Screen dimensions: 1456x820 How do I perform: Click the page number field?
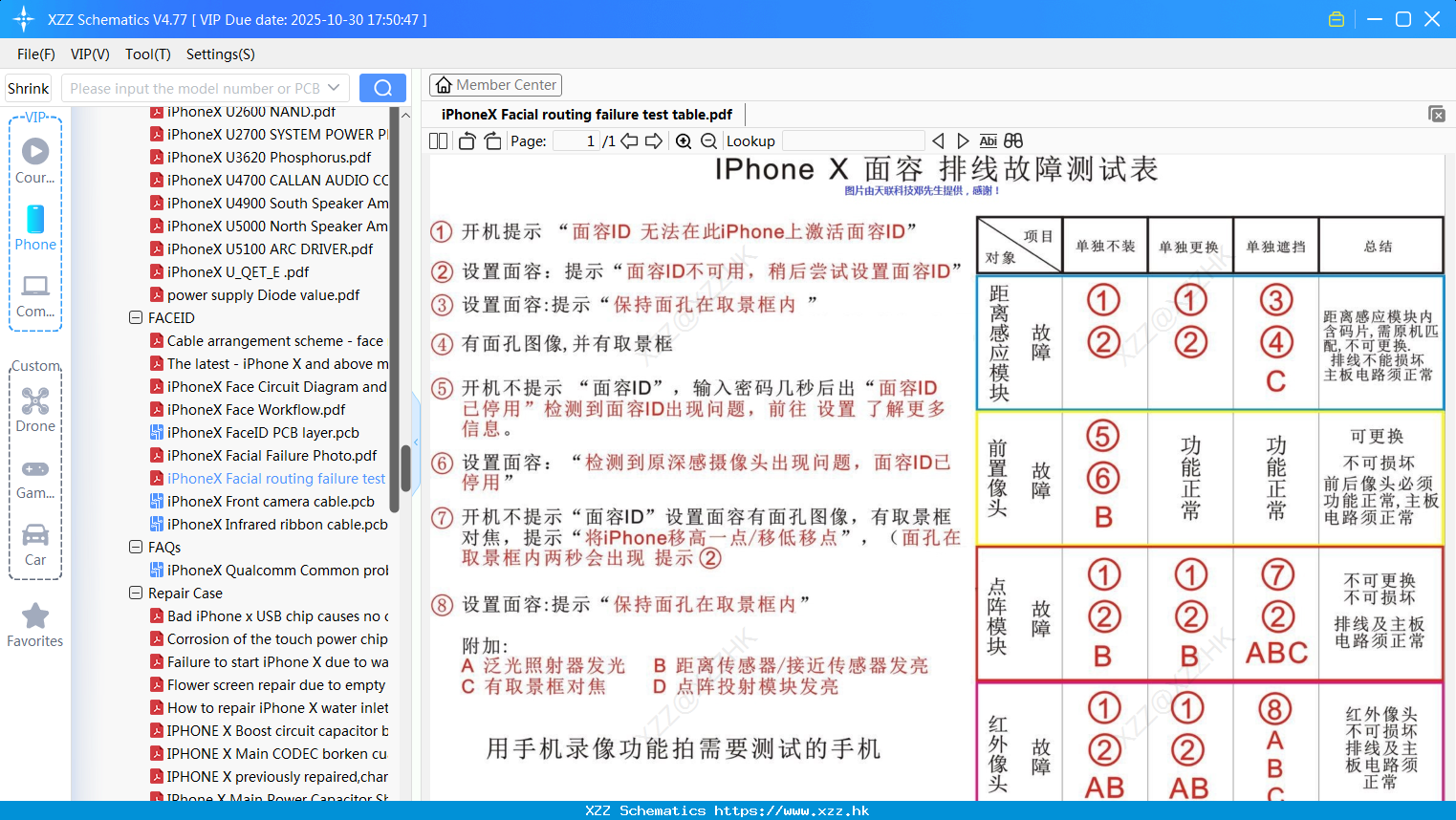[576, 140]
